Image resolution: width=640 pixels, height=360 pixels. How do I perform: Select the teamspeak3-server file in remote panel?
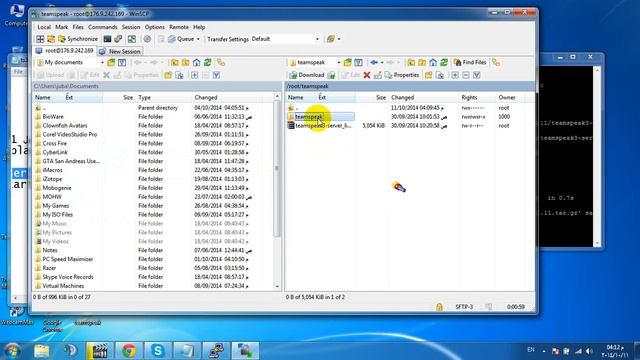322,126
